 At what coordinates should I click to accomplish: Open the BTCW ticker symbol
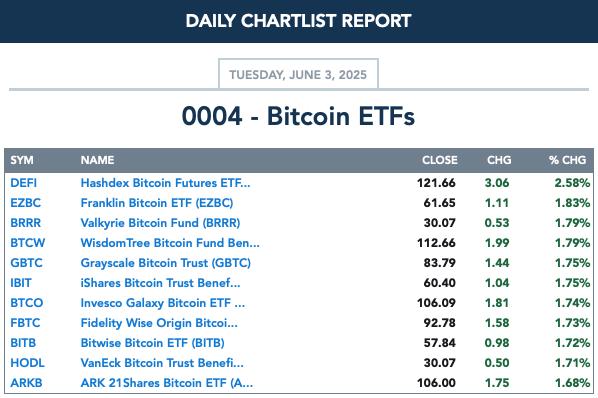[27, 243]
